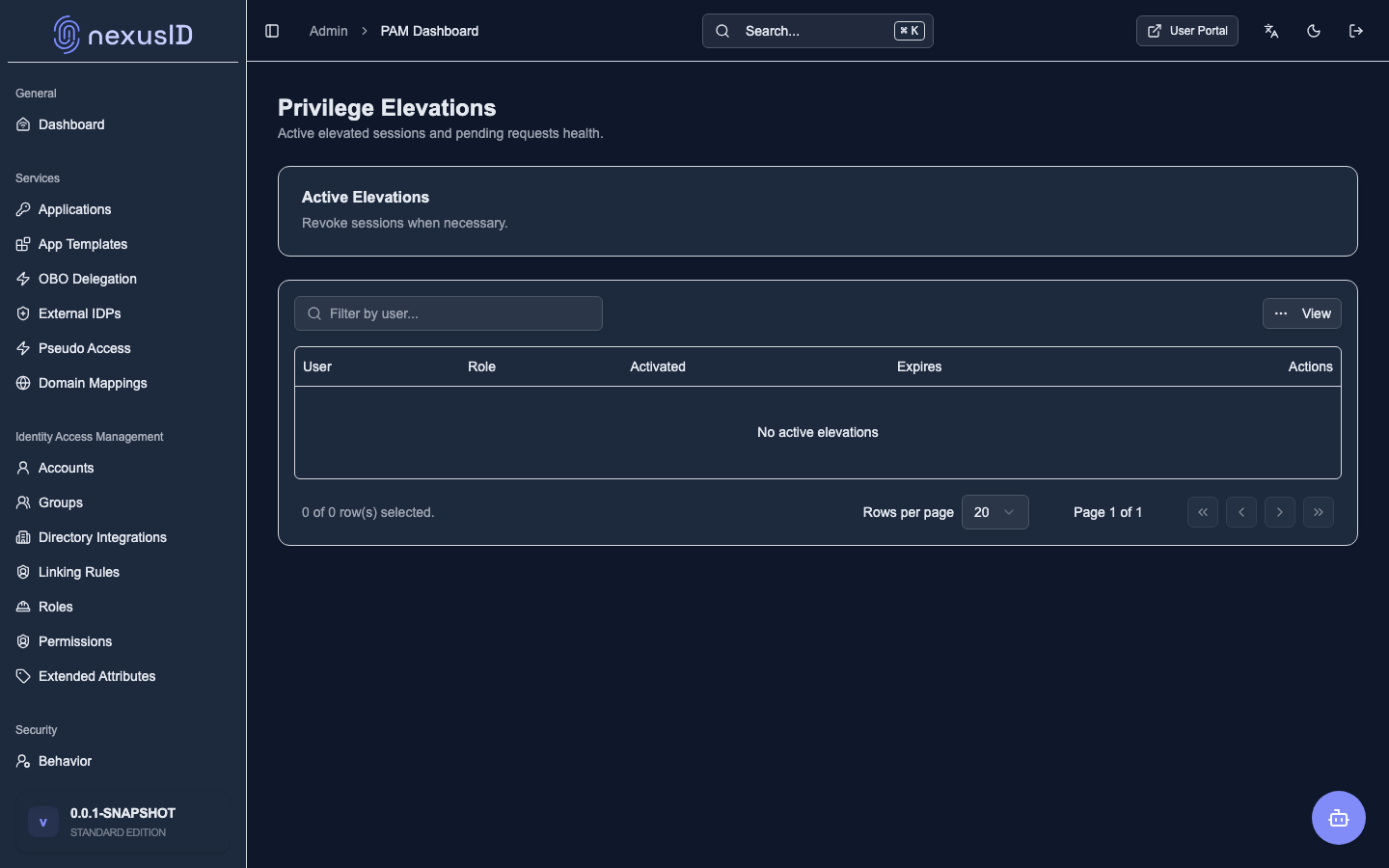Click the External IDPs shield icon

coord(23,313)
